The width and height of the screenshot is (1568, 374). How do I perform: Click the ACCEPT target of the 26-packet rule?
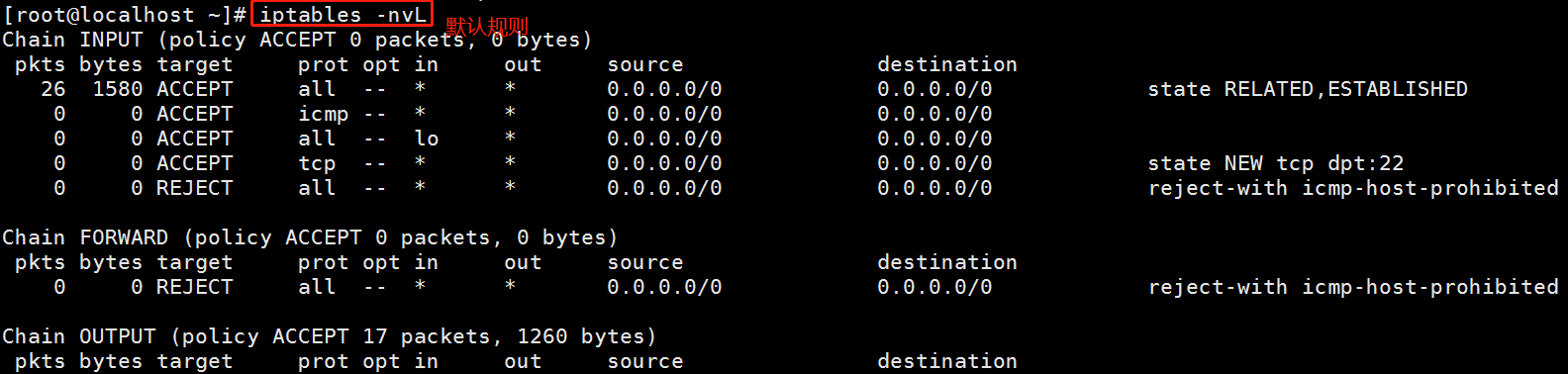tap(195, 89)
